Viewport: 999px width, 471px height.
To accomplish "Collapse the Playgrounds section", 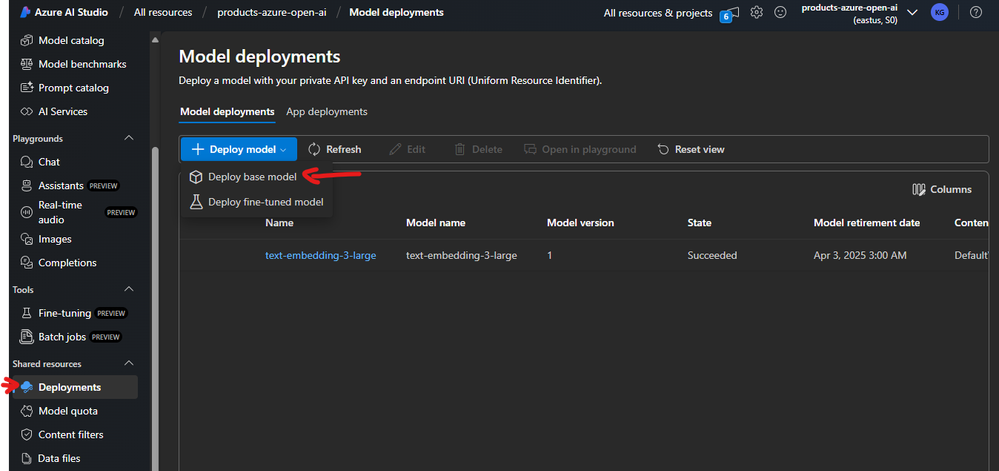I will (129, 138).
